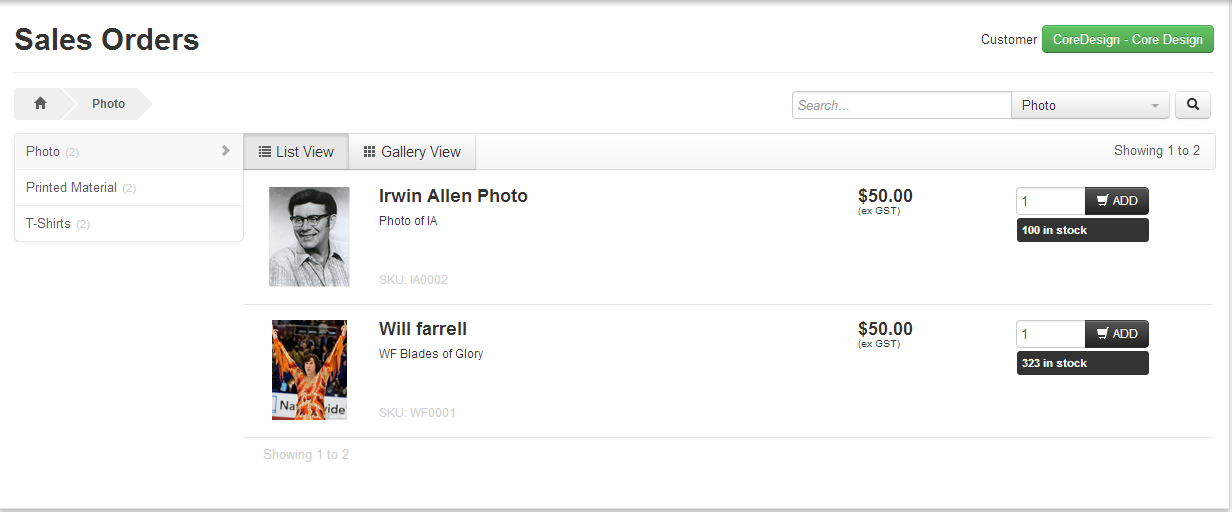Switch to Gallery View
This screenshot has width=1232, height=512.
pyautogui.click(x=412, y=152)
